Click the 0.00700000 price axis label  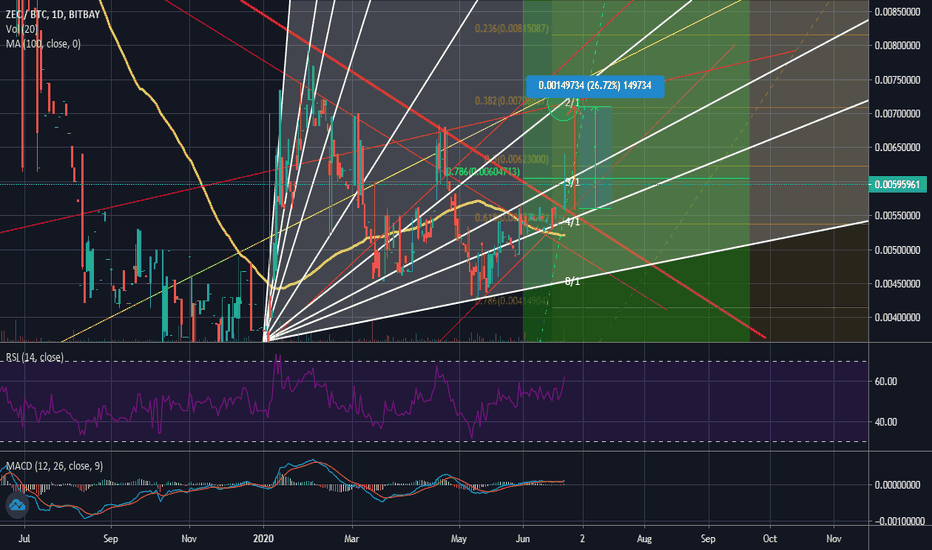tap(898, 114)
